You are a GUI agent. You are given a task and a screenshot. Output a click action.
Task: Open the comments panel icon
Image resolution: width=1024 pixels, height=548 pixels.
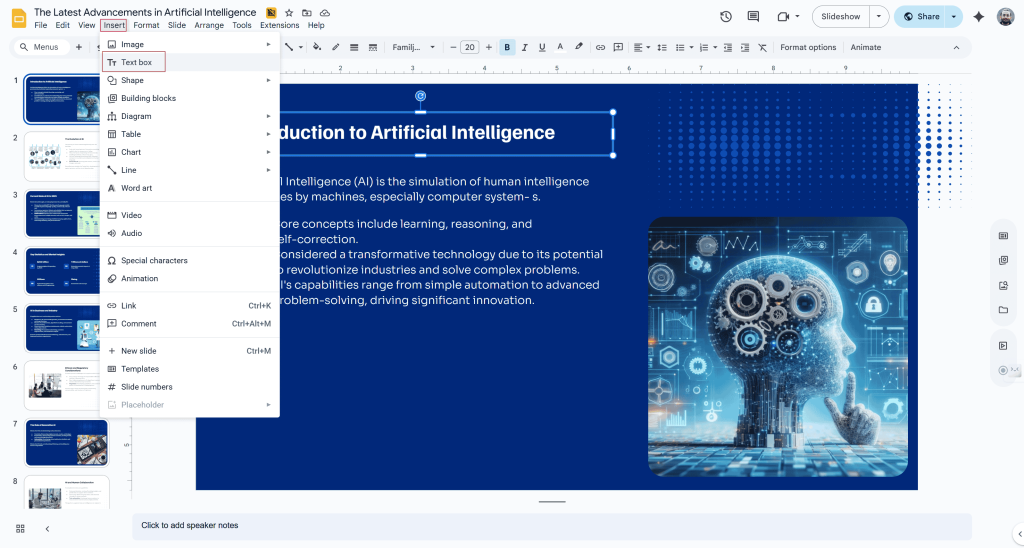coord(753,16)
